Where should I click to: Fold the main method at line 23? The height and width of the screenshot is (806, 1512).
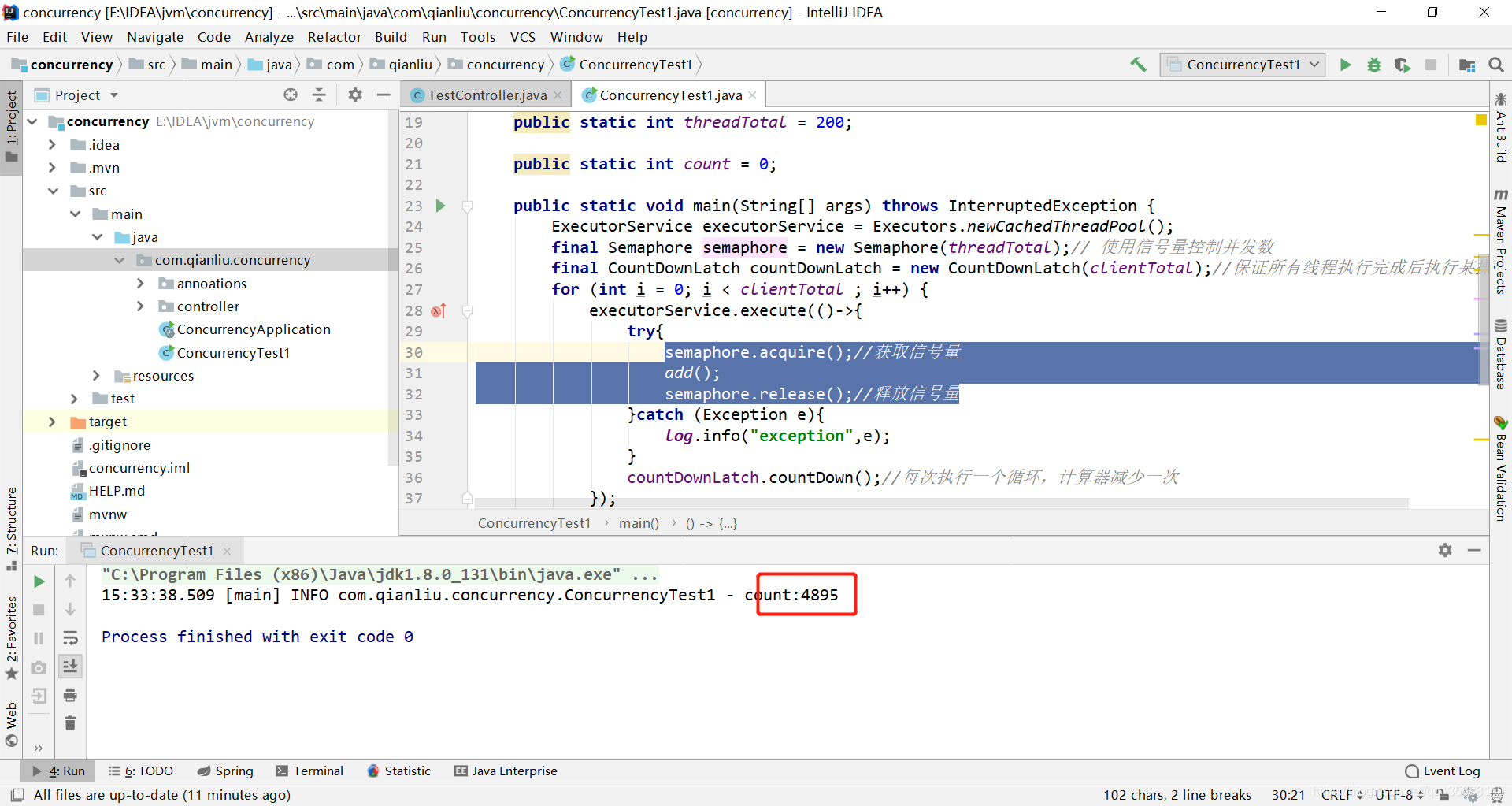tap(467, 206)
